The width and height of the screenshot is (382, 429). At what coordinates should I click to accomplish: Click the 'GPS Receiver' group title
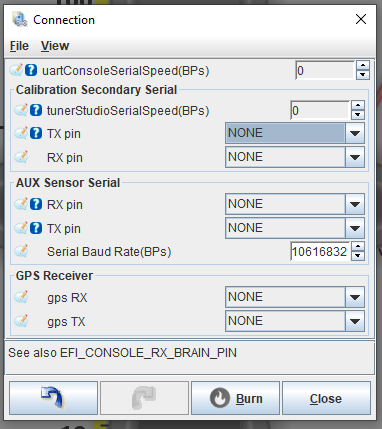(x=54, y=276)
